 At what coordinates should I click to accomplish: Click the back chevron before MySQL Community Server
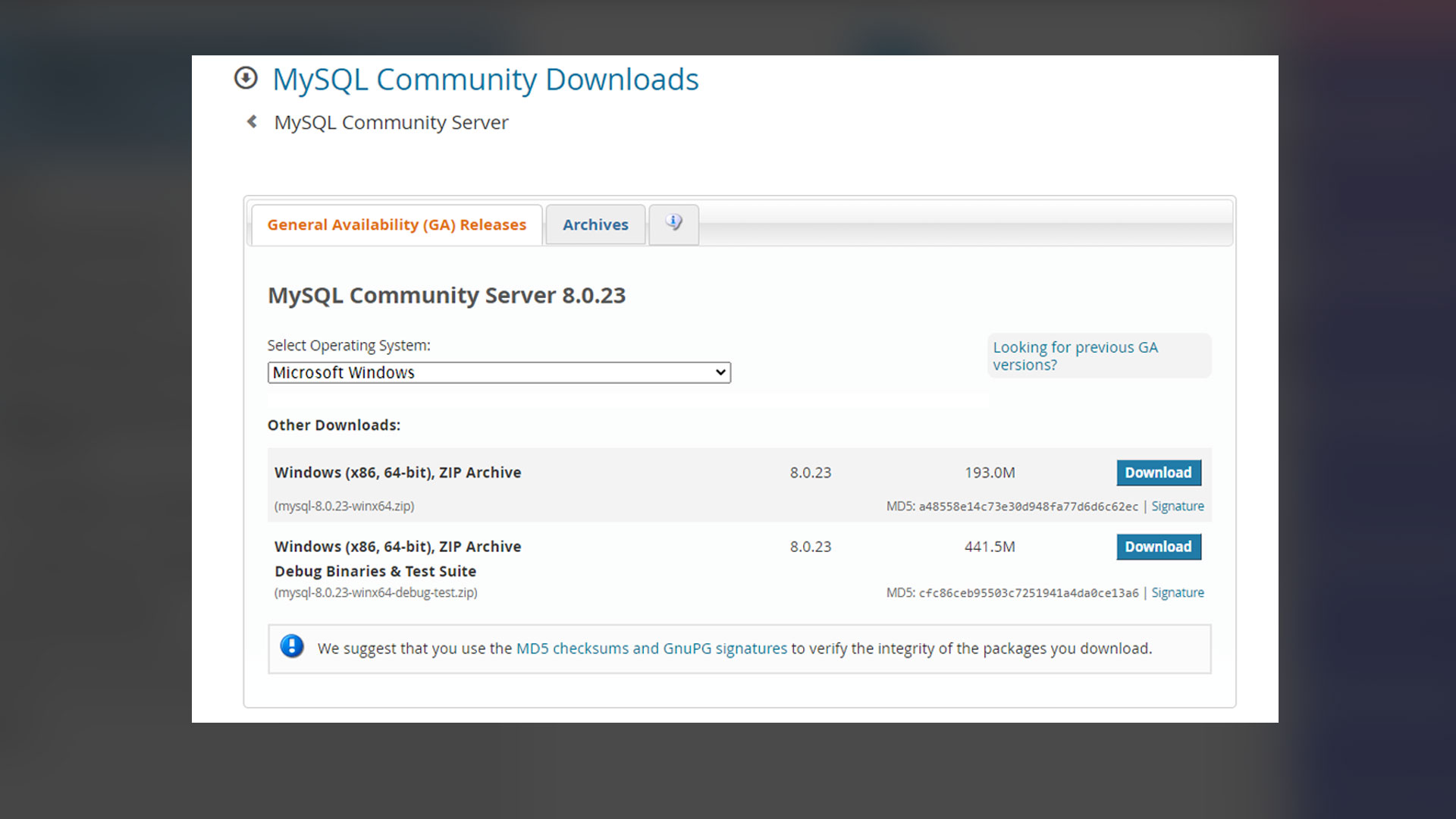pyautogui.click(x=252, y=121)
